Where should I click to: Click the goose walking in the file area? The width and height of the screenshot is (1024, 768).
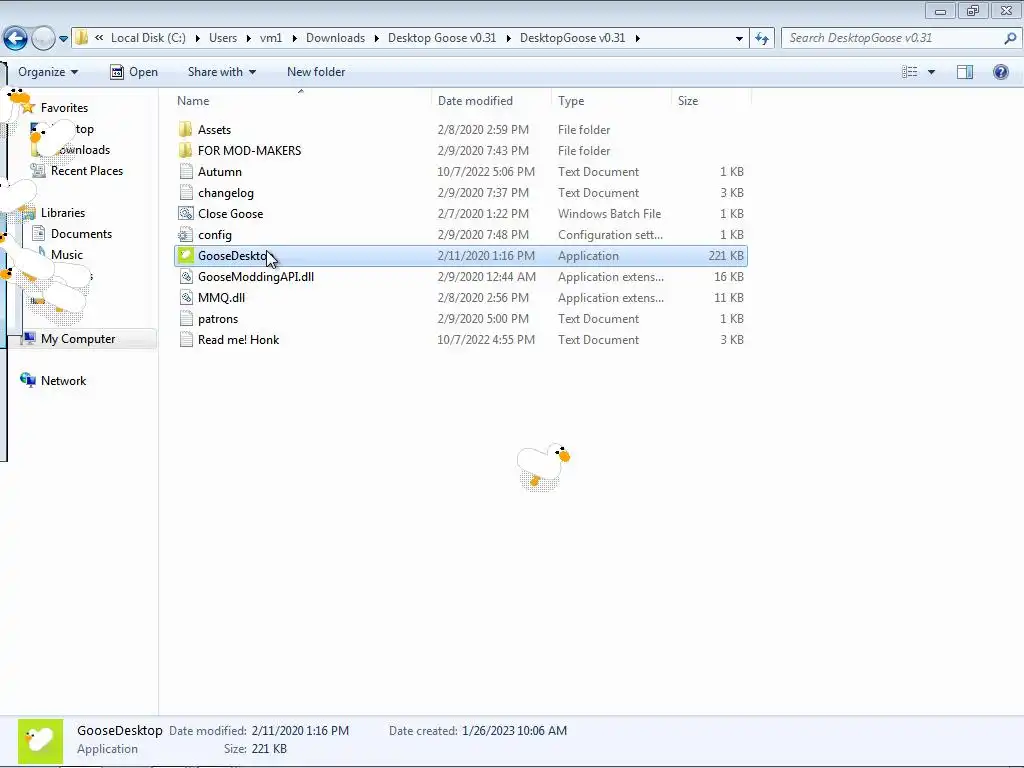[543, 466]
